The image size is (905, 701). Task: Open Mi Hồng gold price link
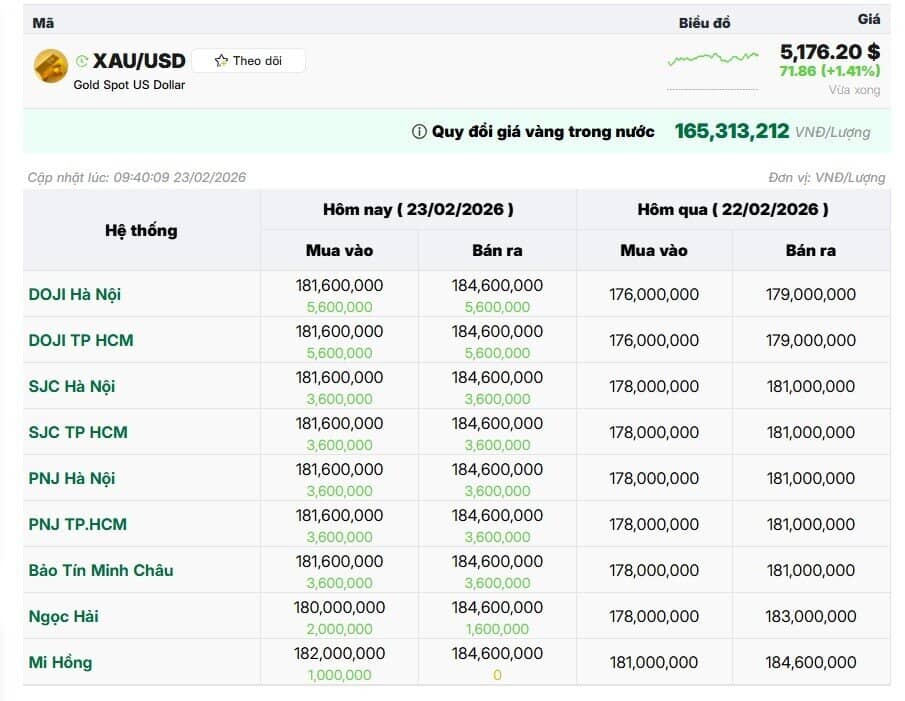coord(60,662)
